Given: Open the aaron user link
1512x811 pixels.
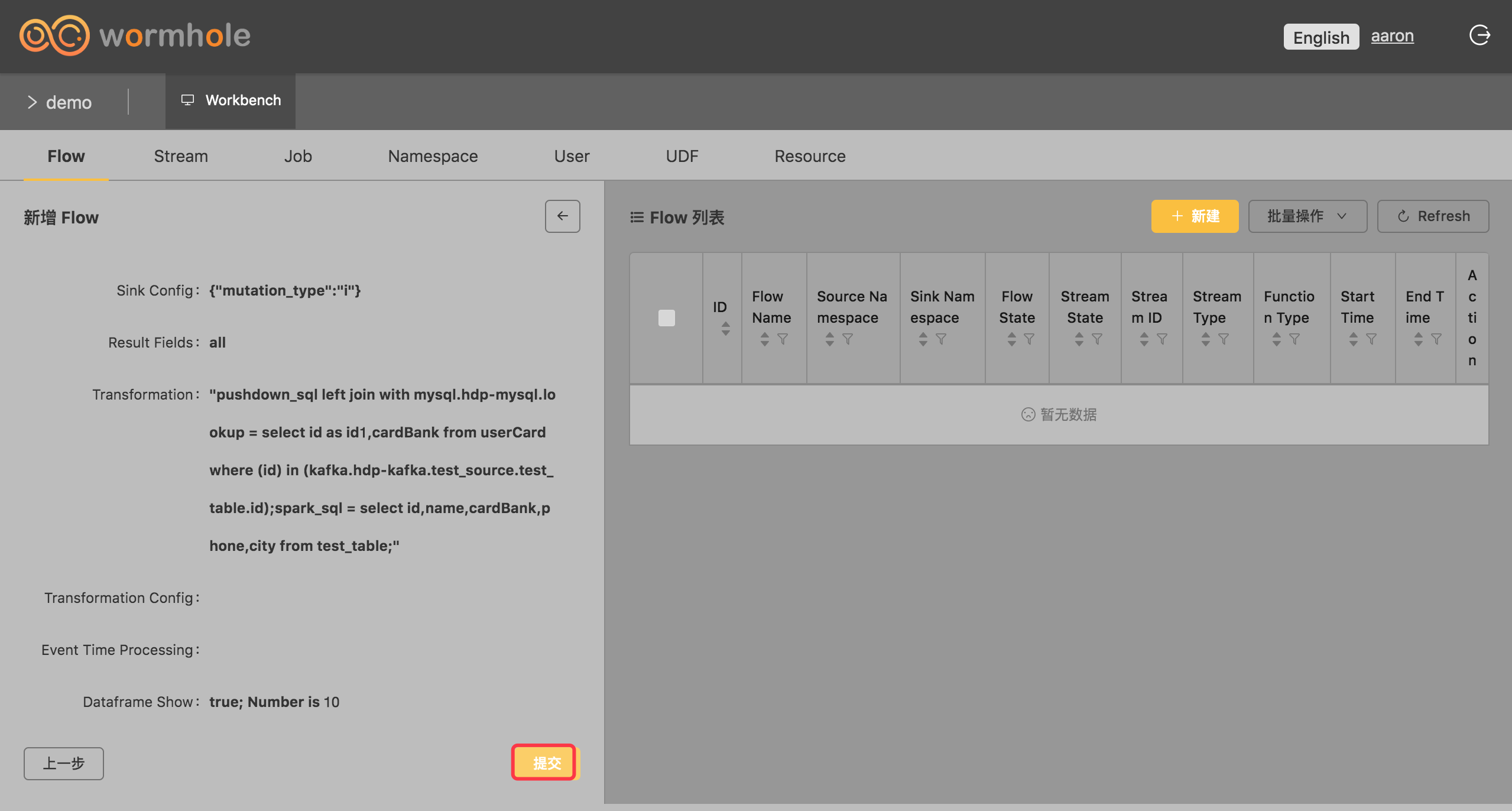Looking at the screenshot, I should (1392, 36).
